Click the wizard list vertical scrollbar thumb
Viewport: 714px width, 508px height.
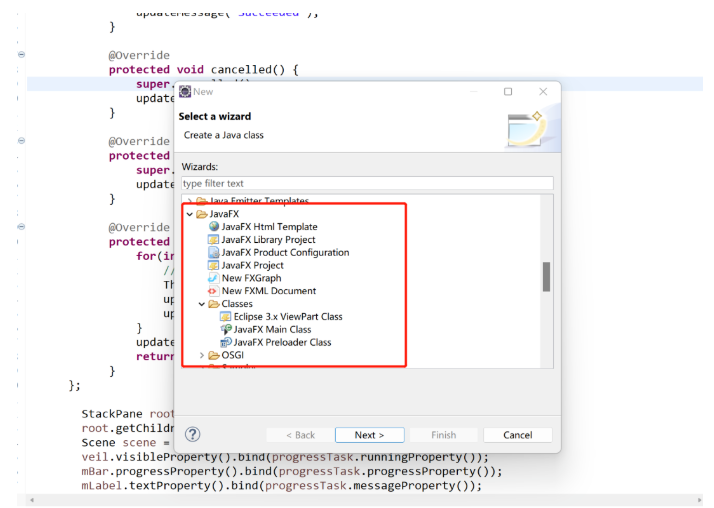(x=546, y=276)
